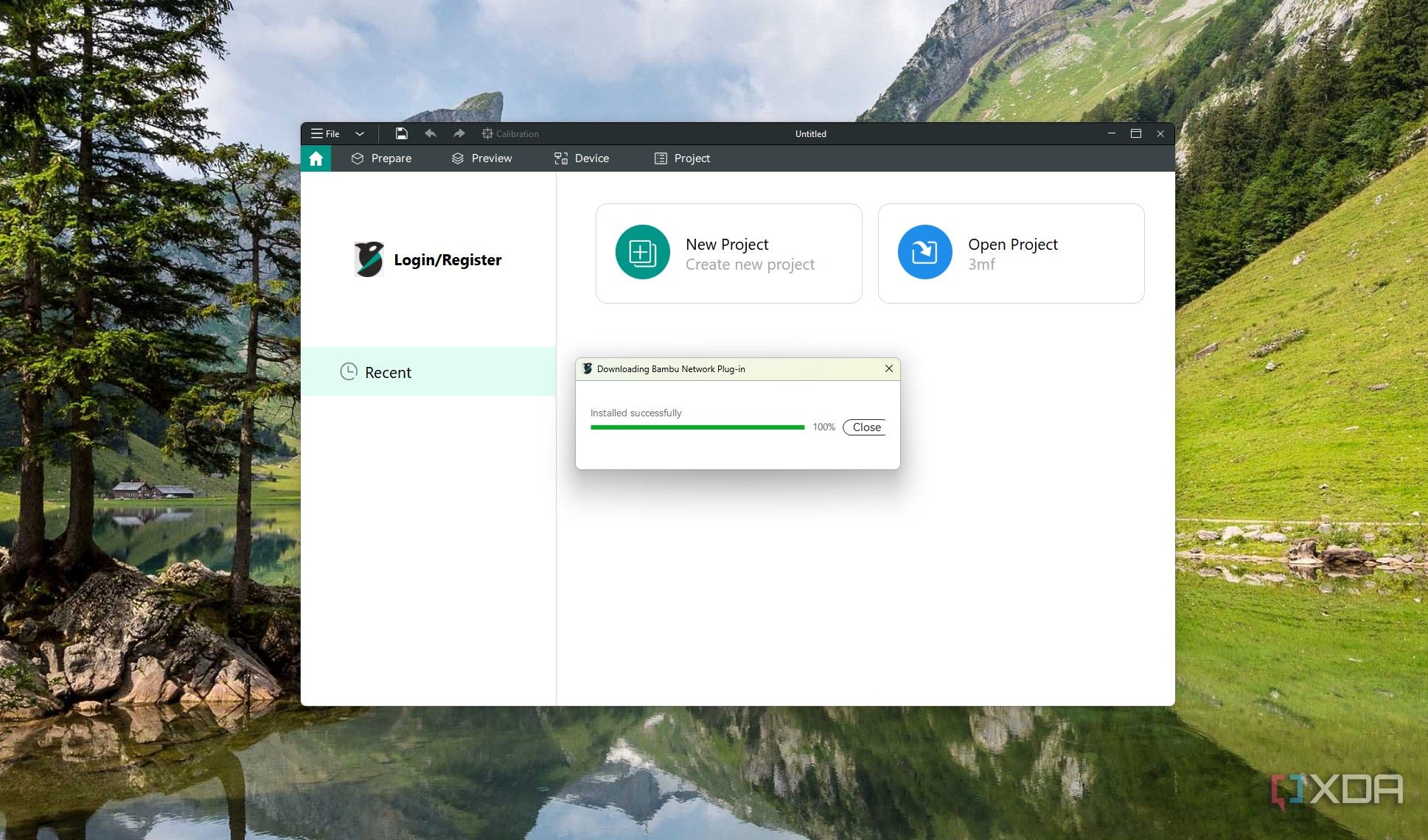Viewport: 1428px width, 840px height.
Task: Click the redo arrow icon
Action: coord(459,133)
